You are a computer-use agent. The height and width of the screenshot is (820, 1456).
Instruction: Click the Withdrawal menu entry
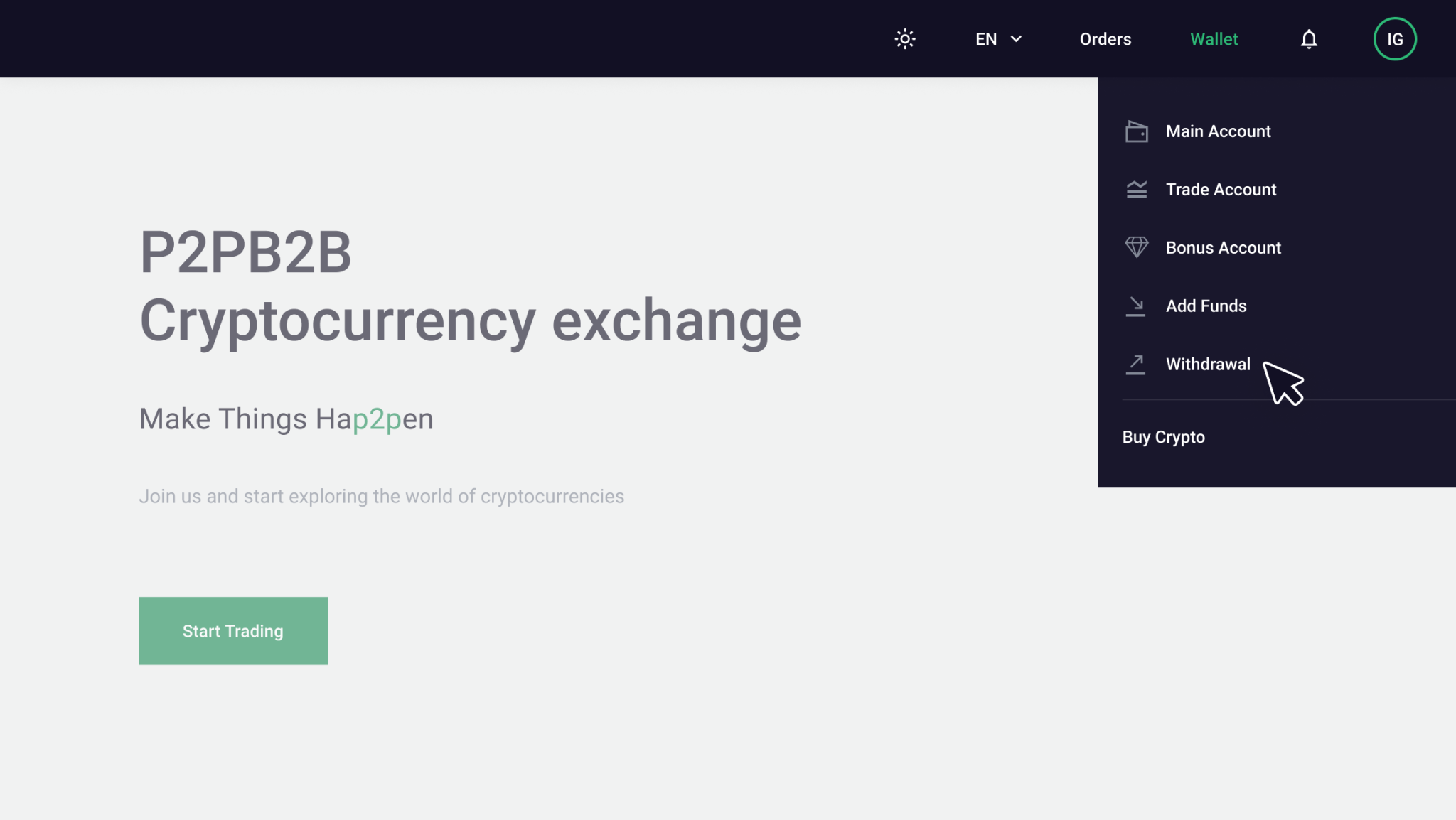(x=1208, y=364)
